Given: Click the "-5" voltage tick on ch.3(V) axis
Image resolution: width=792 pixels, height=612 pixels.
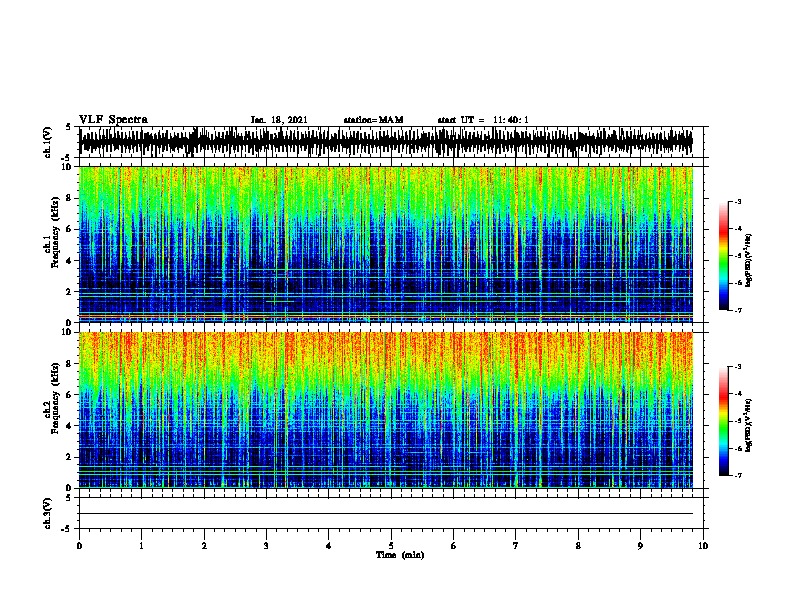Looking at the screenshot, I should coord(67,529).
